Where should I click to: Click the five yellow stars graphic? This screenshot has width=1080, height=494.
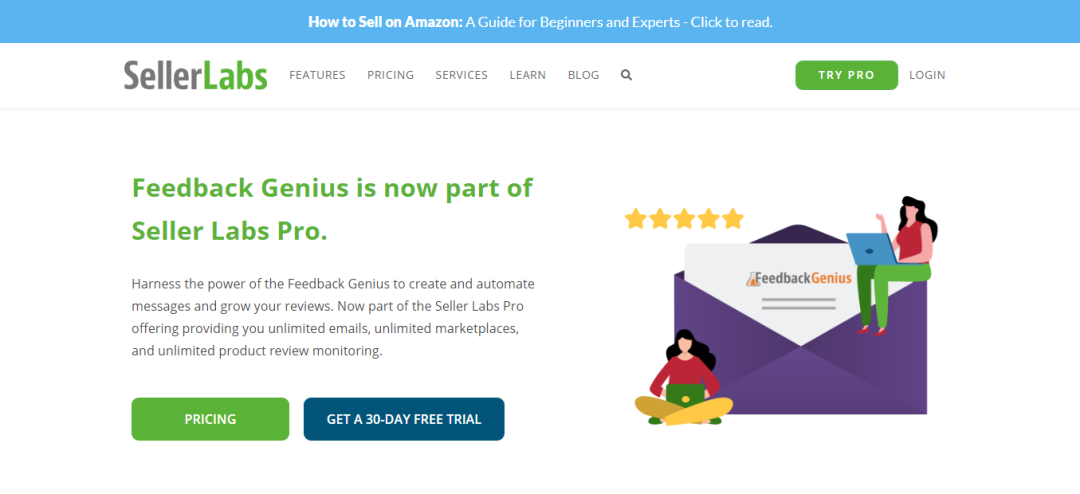(685, 218)
